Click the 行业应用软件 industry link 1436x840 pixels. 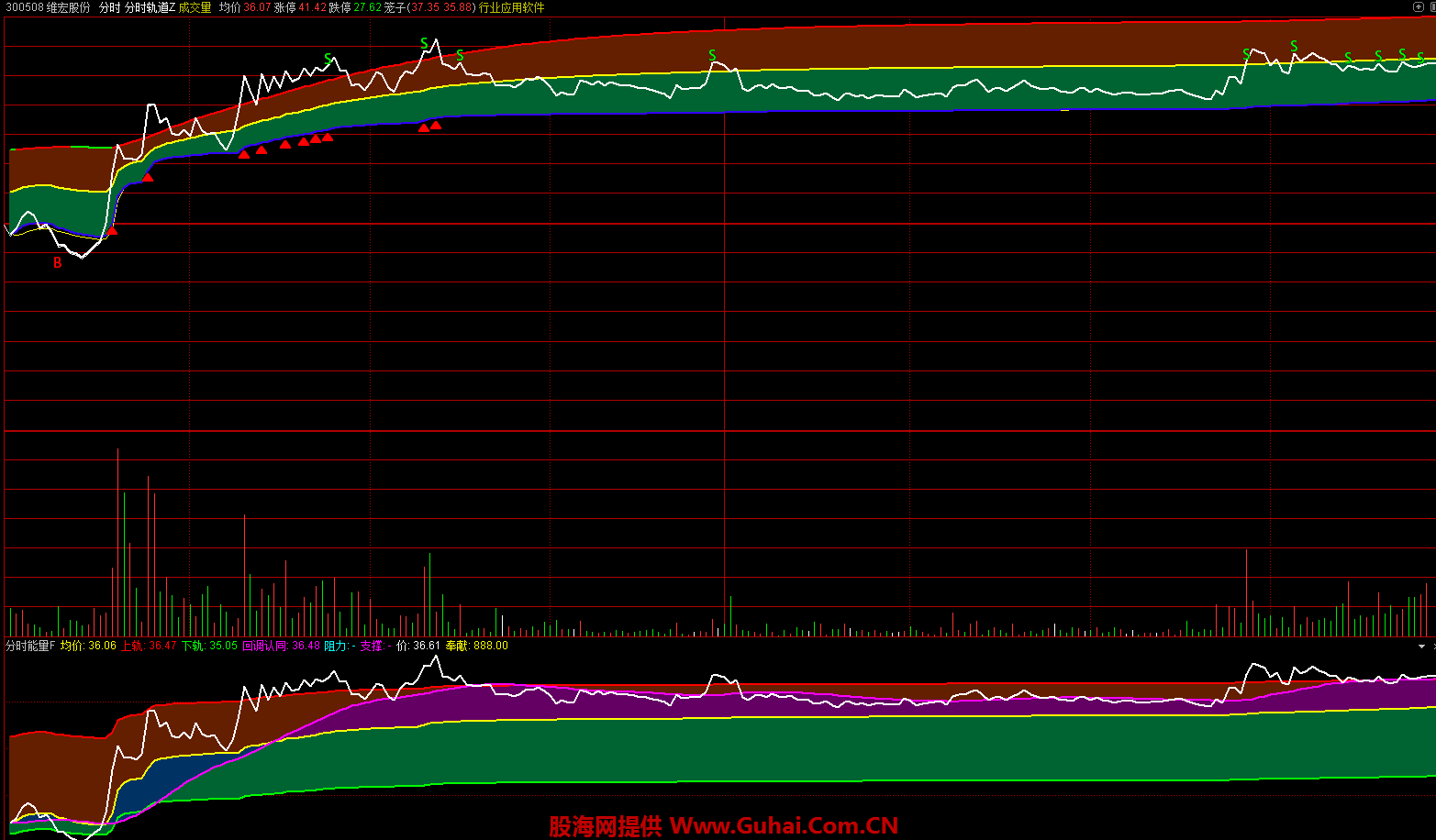pyautogui.click(x=512, y=7)
